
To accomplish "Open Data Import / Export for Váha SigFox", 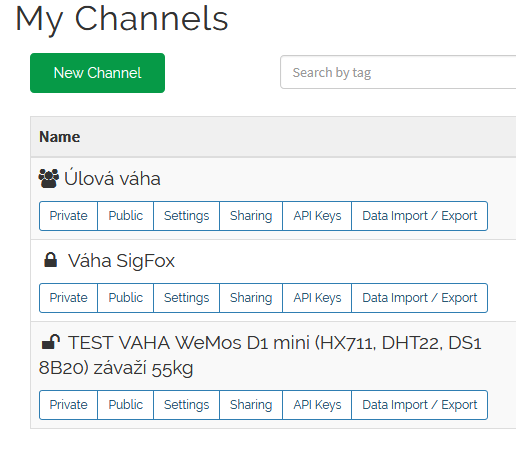I will coord(420,298).
